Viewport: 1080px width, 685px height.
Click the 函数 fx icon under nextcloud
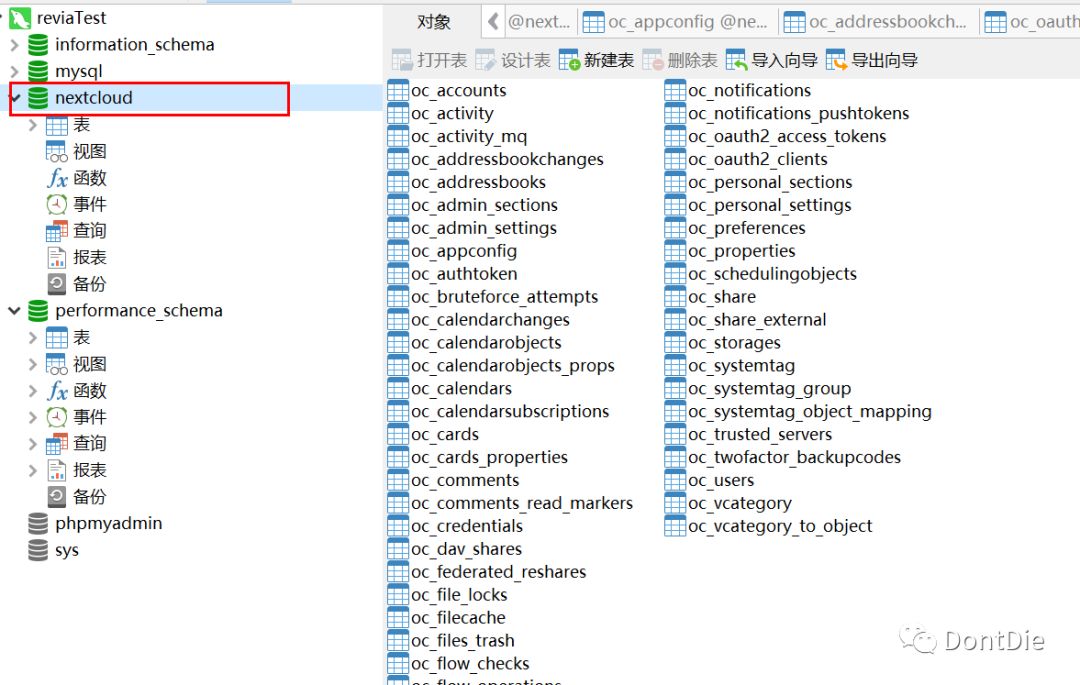tap(57, 178)
